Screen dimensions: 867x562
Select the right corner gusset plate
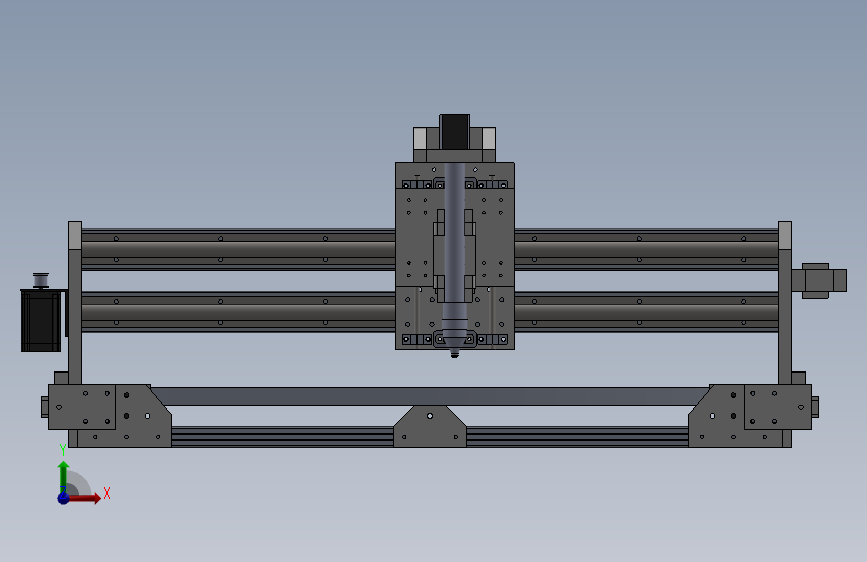[x=719, y=415]
